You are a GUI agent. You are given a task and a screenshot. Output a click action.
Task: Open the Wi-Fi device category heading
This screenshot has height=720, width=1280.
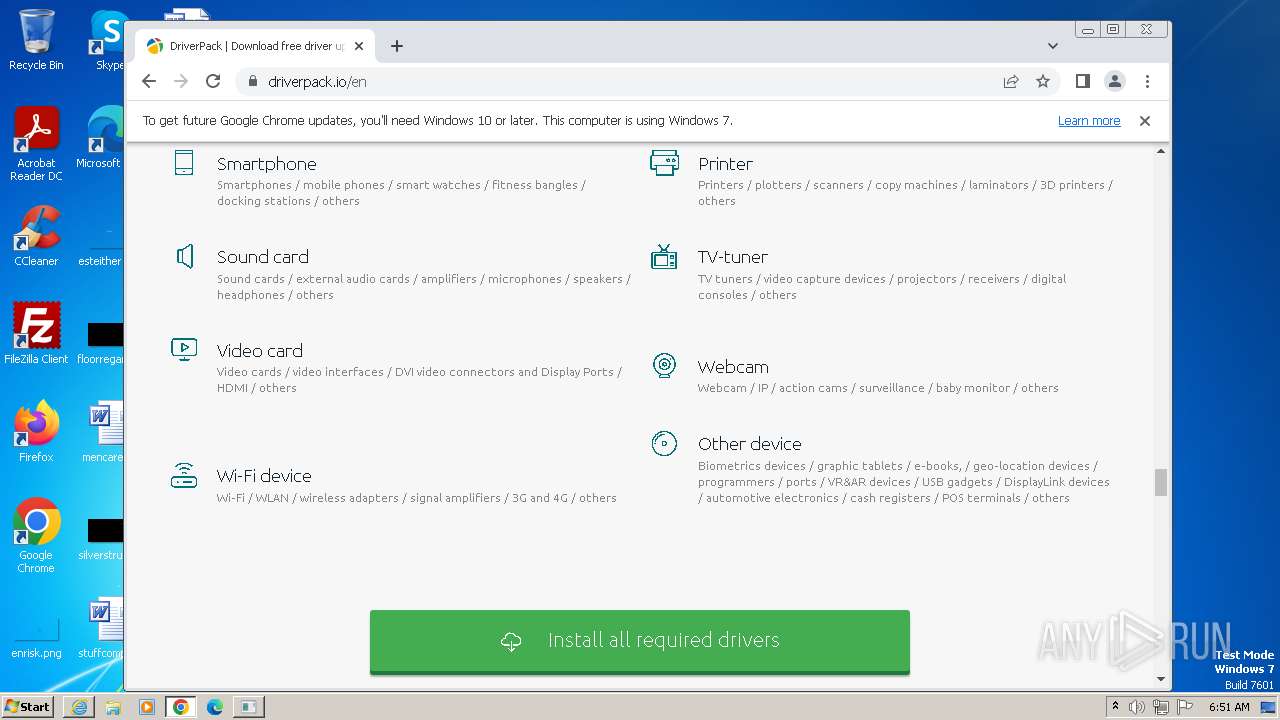pyautogui.click(x=264, y=476)
